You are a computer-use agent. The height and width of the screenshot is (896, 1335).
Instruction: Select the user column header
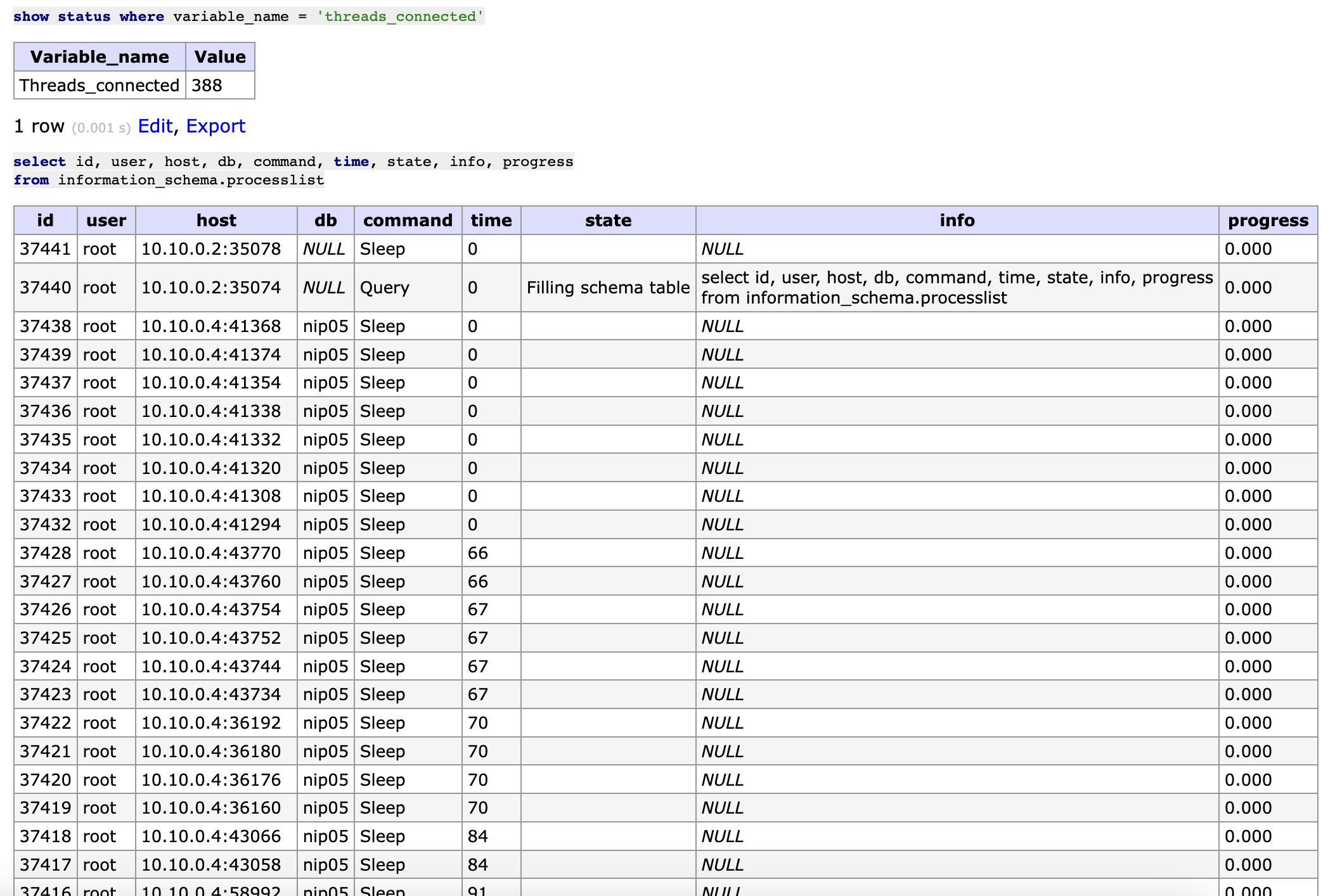[106, 221]
